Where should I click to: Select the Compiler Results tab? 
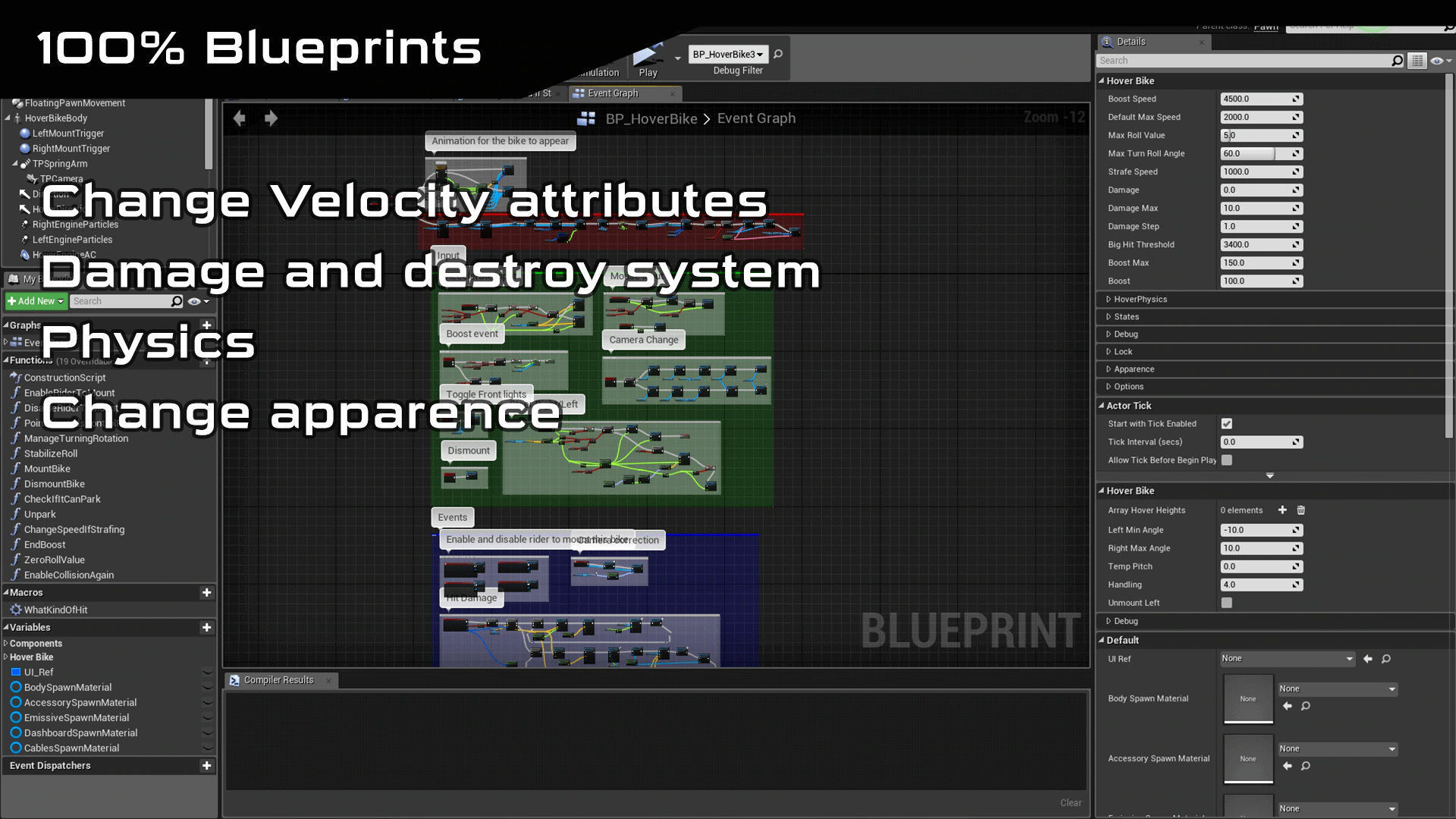click(278, 680)
